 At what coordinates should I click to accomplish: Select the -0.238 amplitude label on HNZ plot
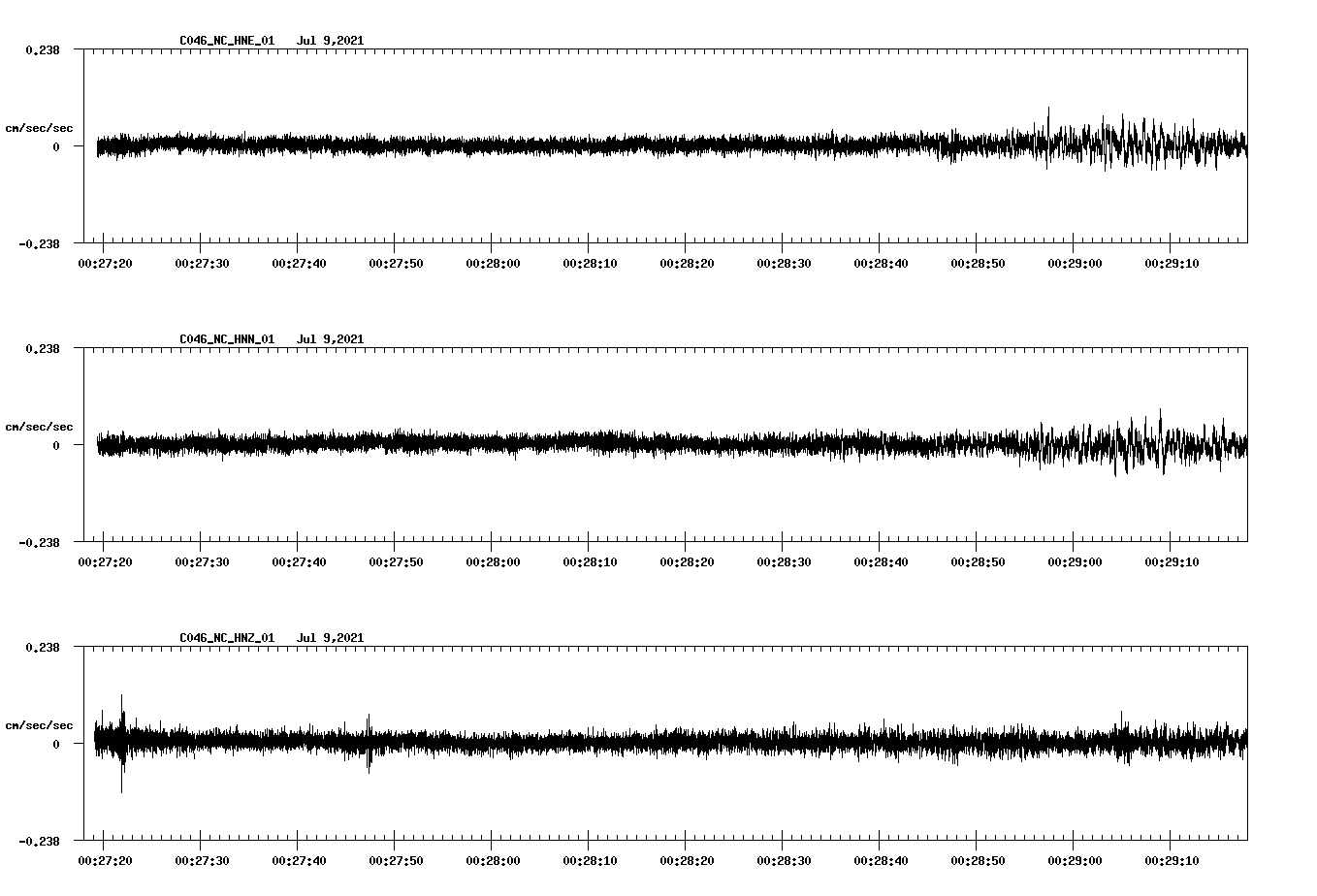pyautogui.click(x=40, y=844)
